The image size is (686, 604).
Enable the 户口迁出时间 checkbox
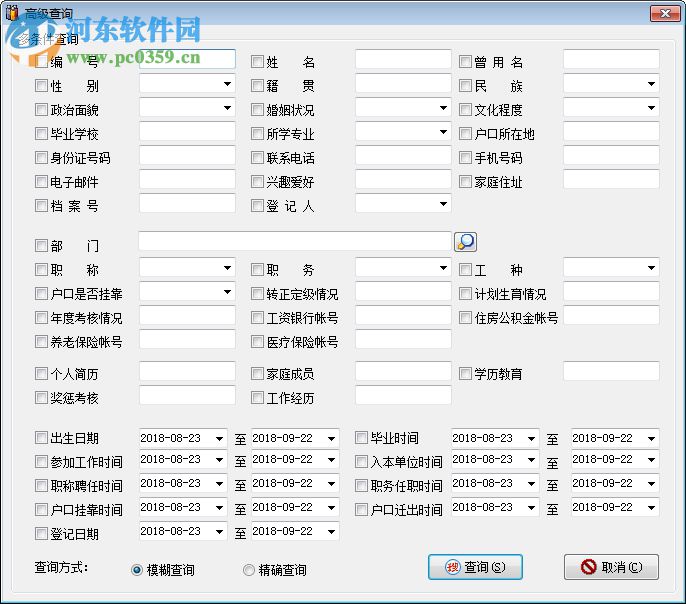point(361,510)
